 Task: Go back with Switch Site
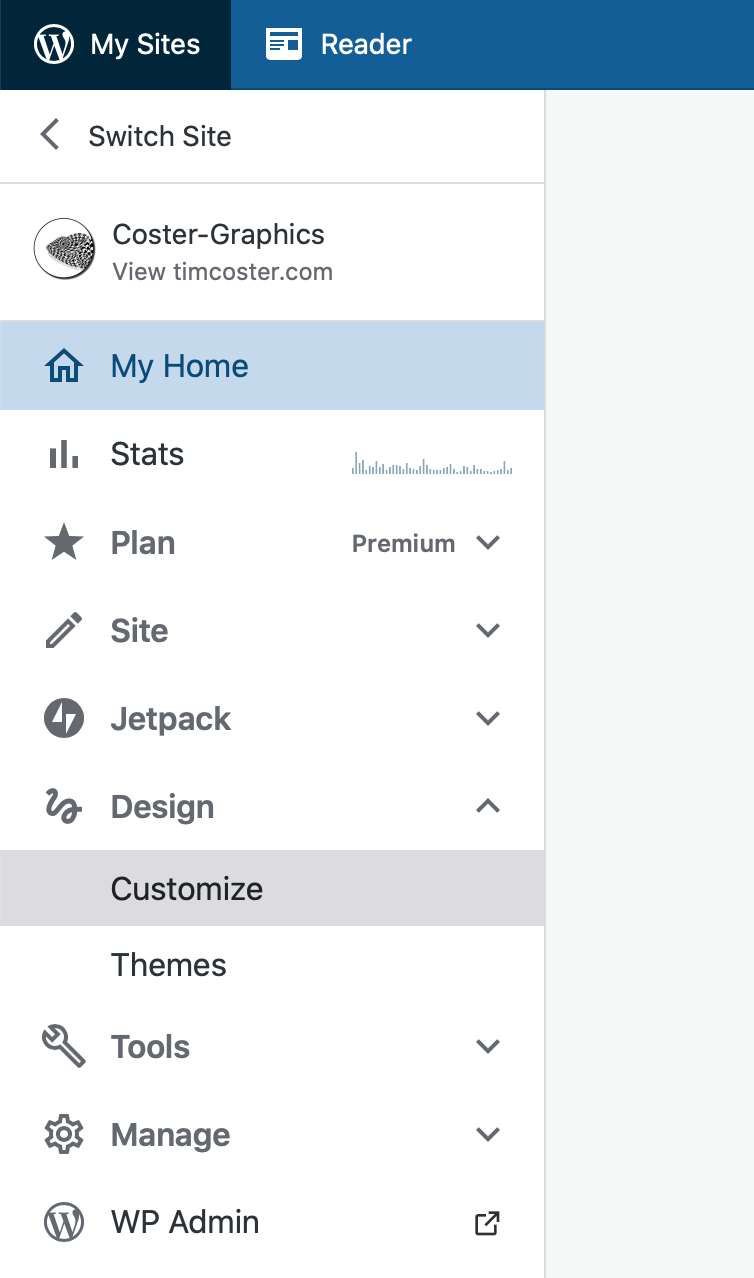coord(135,136)
